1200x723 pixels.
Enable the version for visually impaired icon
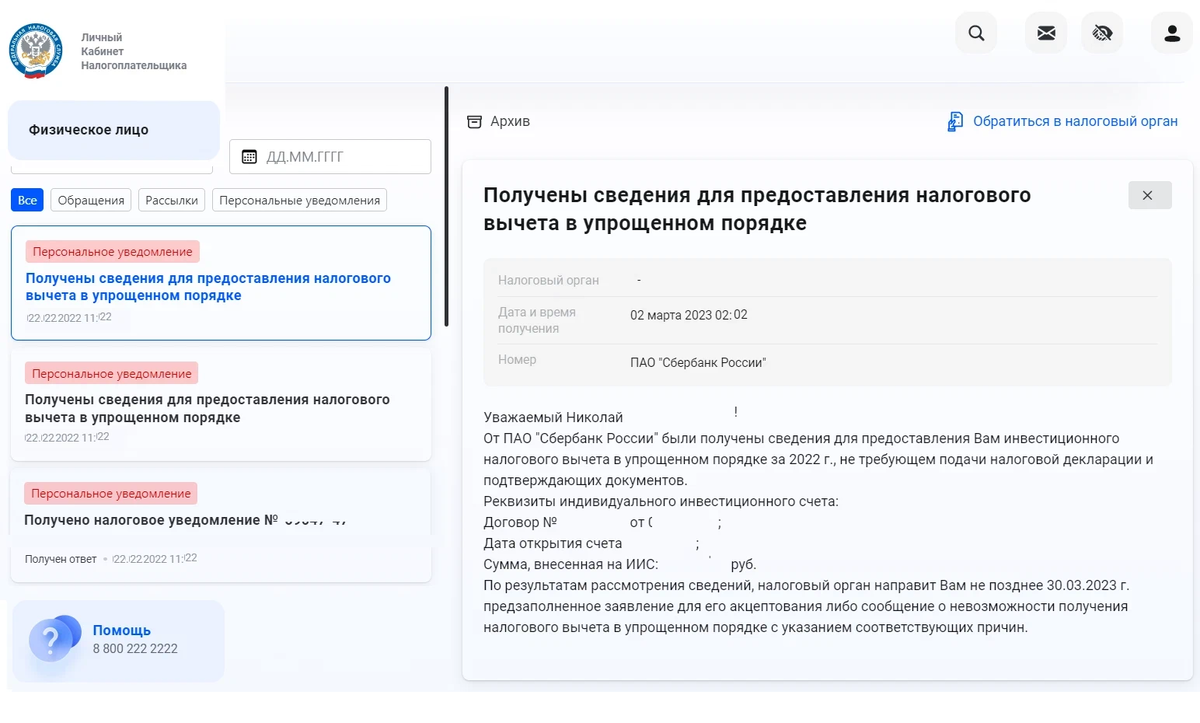(x=1102, y=33)
